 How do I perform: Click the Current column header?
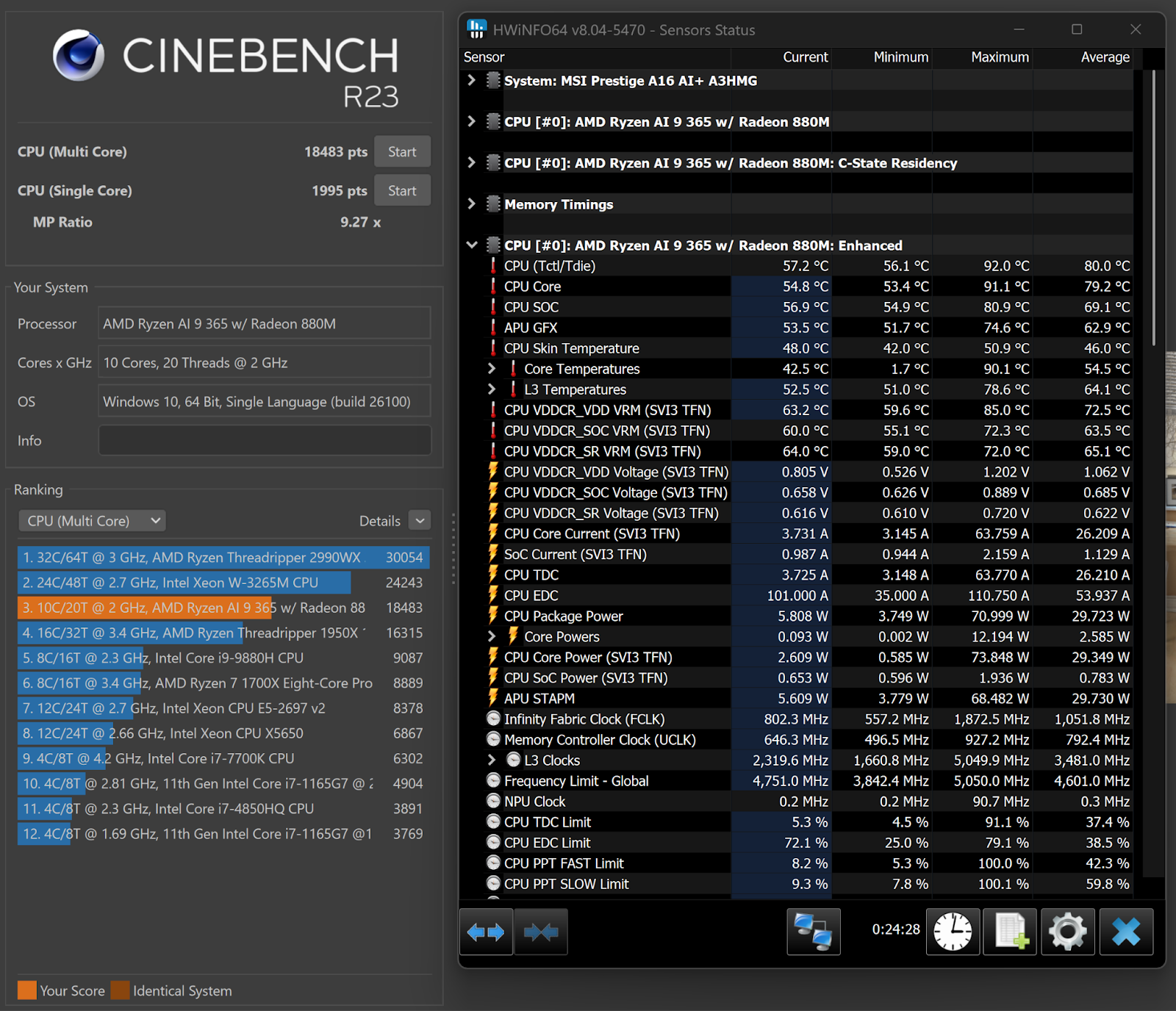781,57
